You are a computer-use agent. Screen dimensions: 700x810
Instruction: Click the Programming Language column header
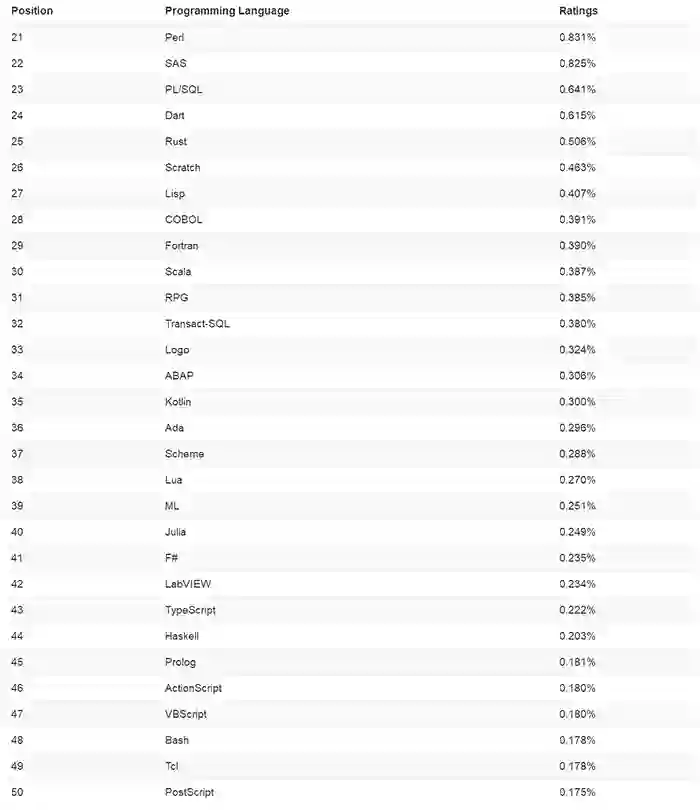pos(227,11)
